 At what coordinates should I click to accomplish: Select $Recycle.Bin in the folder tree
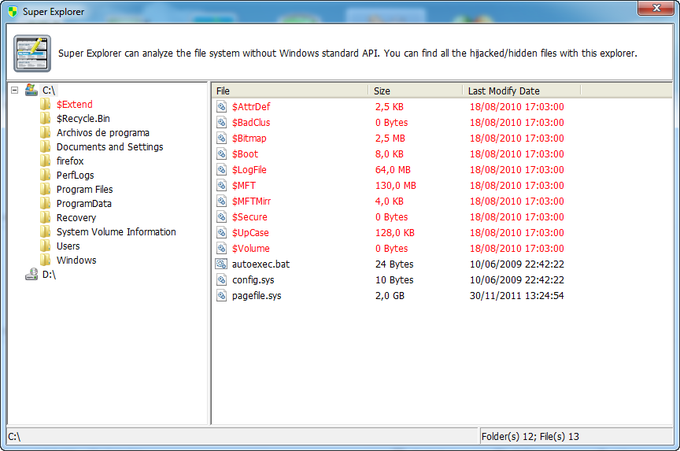83,118
